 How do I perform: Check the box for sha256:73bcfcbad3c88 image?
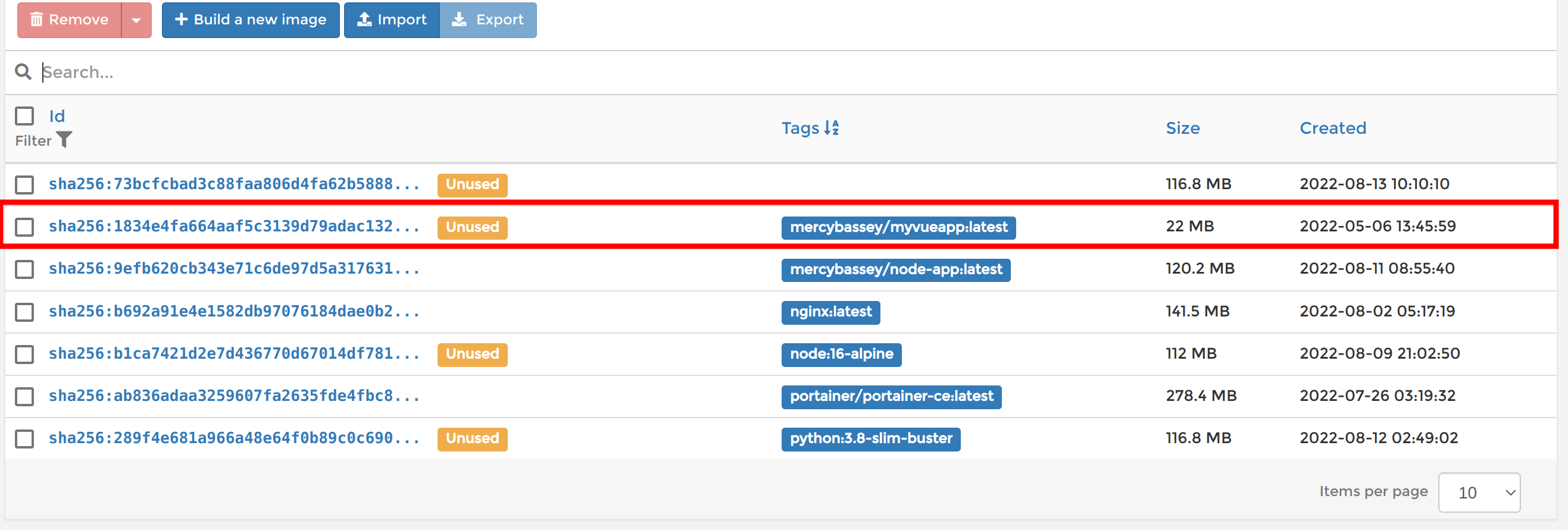[x=24, y=184]
